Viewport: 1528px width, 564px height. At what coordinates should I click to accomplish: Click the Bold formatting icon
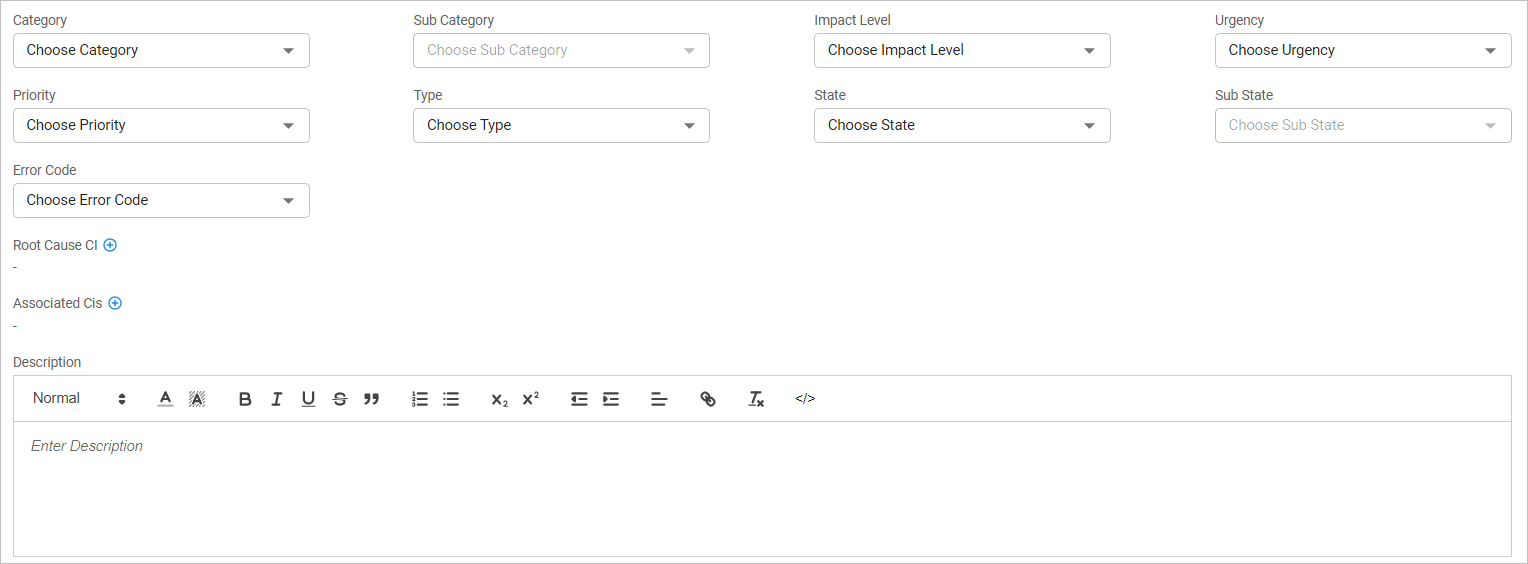[x=245, y=399]
